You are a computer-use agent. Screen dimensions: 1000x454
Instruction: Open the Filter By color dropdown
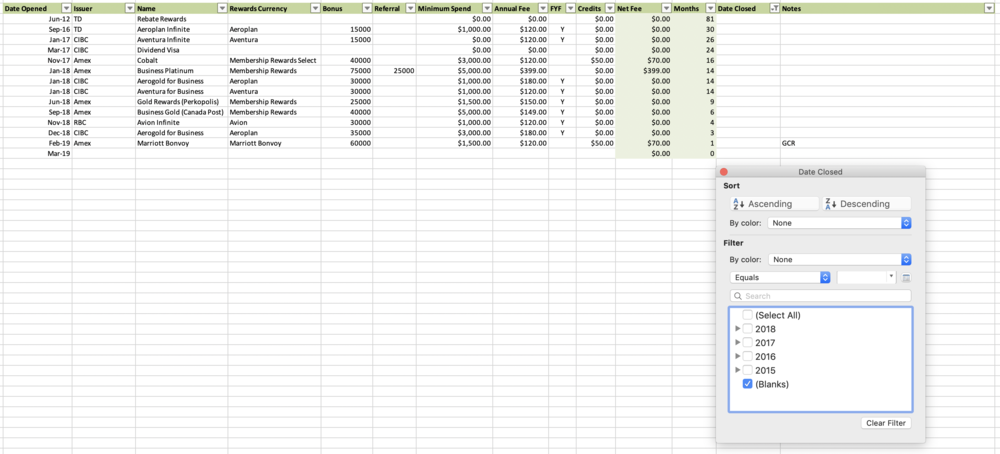[839, 259]
